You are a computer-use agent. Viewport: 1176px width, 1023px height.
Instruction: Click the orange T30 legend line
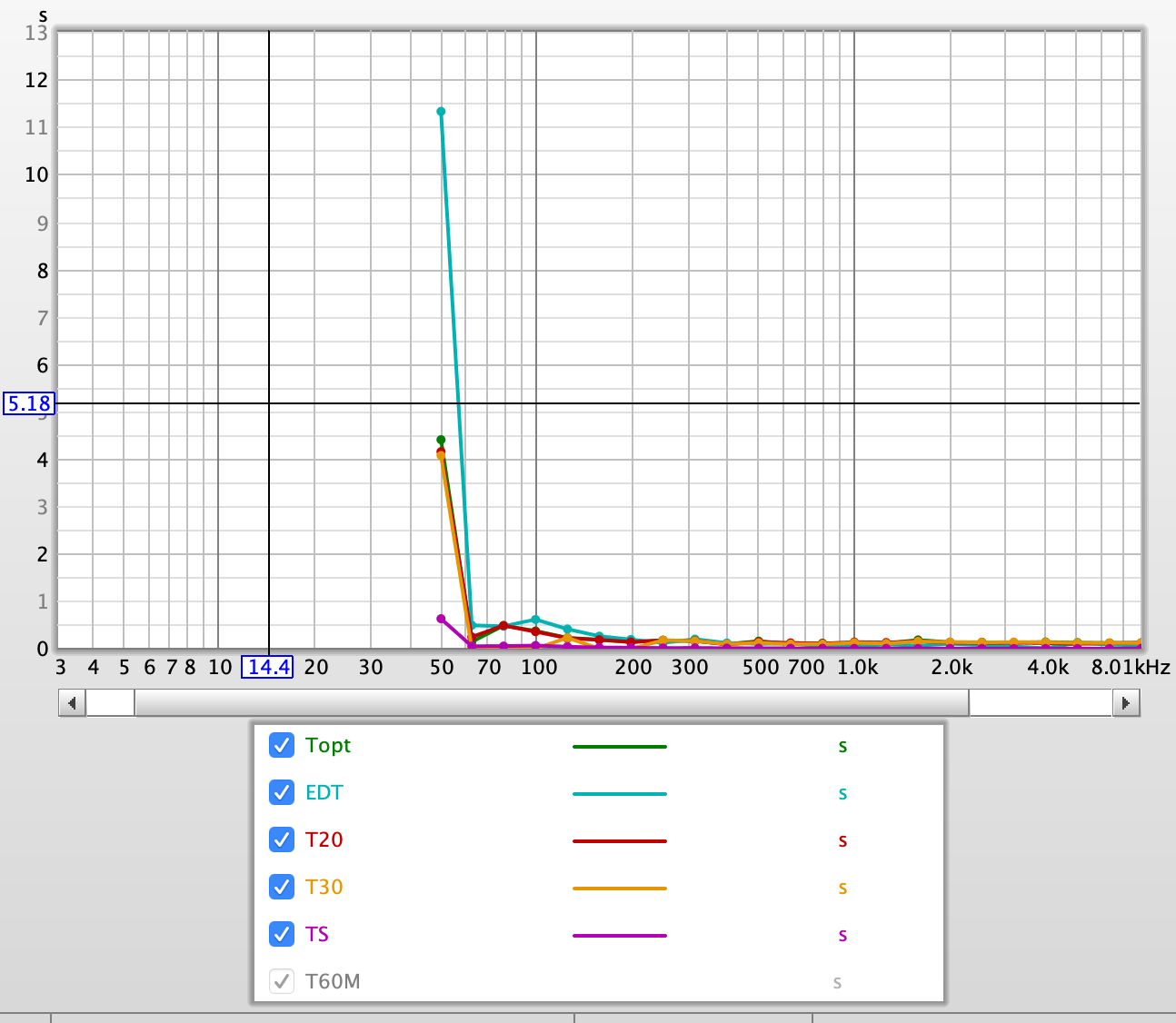(620, 889)
